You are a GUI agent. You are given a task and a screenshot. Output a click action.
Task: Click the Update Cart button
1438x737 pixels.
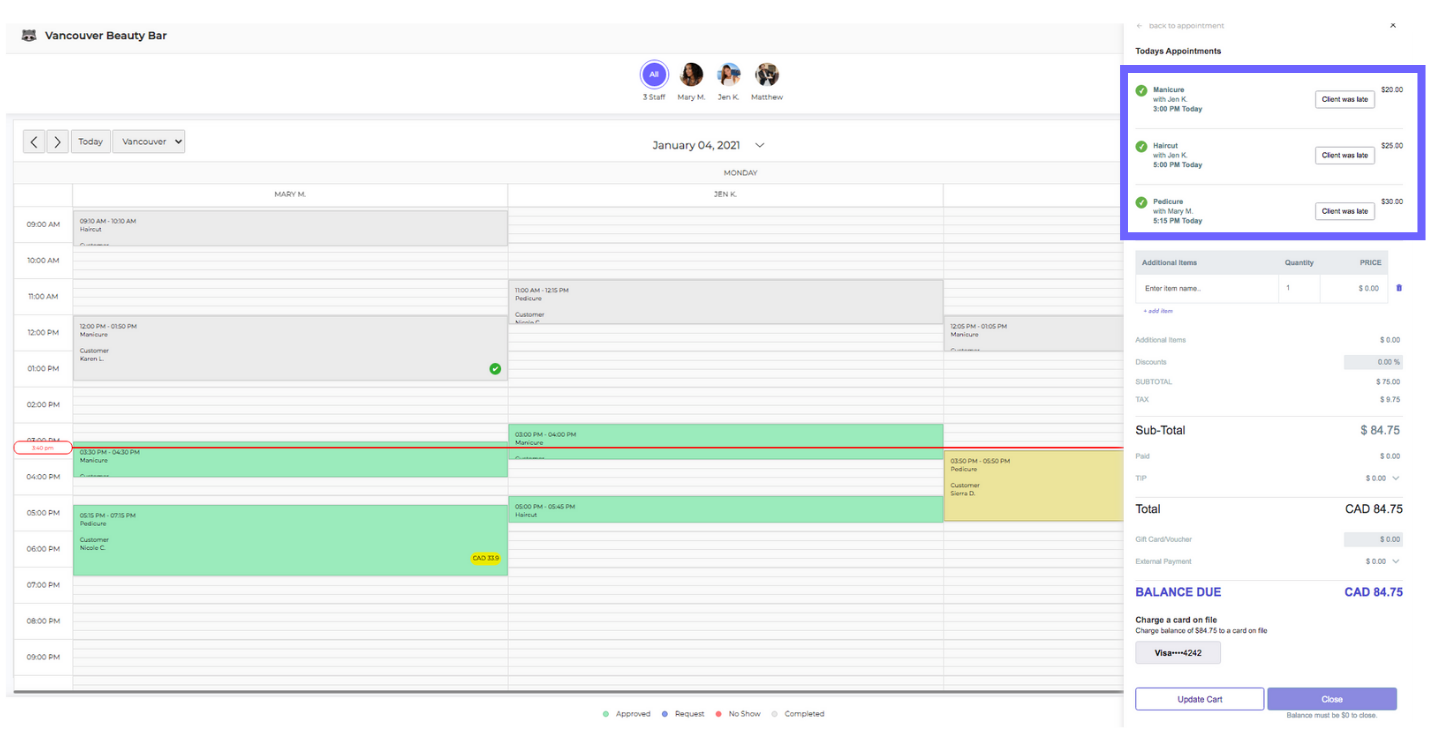coord(1199,699)
